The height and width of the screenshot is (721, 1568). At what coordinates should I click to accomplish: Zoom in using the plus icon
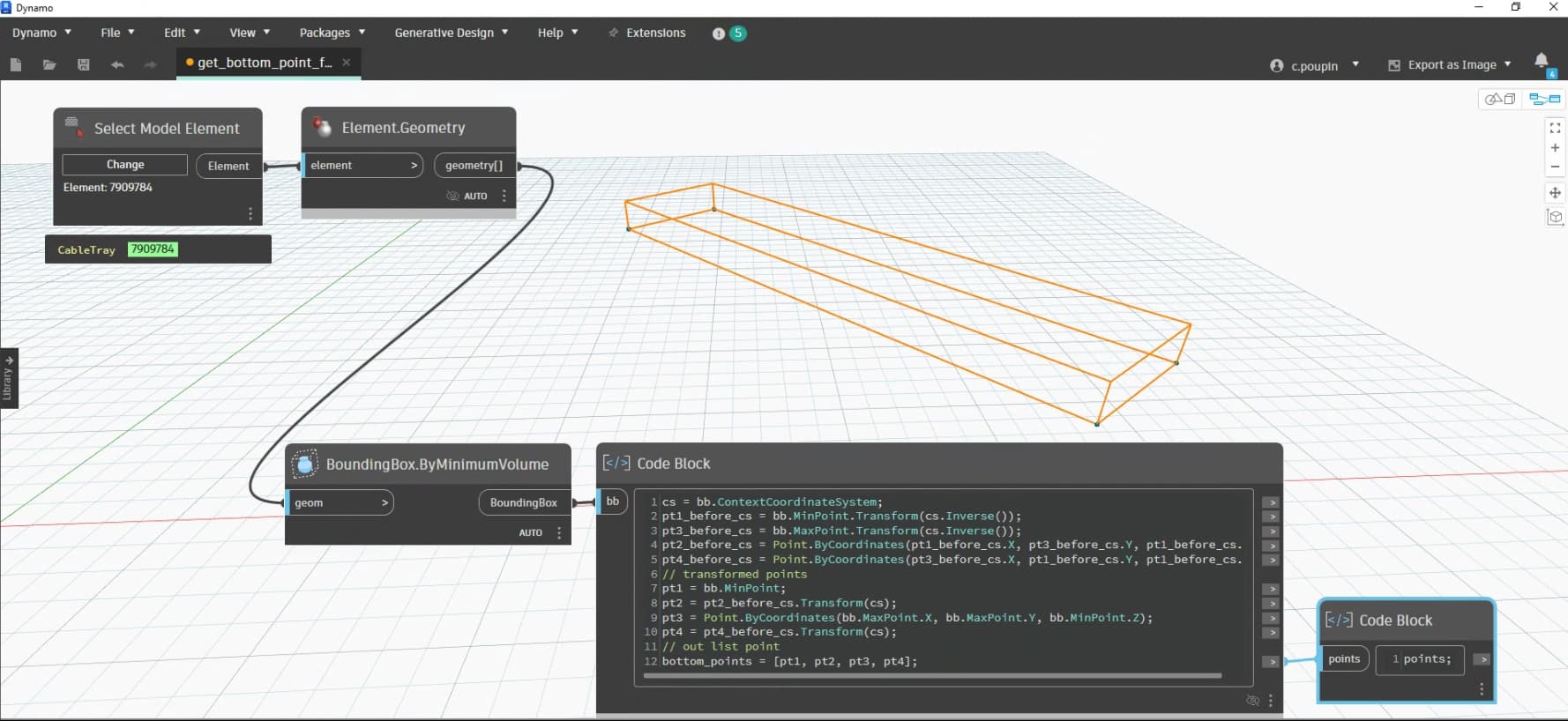(x=1555, y=147)
